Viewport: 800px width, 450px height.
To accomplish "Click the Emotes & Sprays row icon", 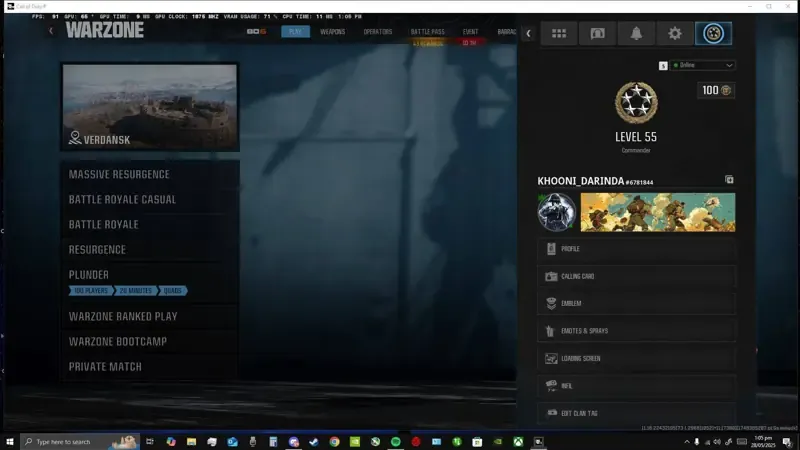I will pyautogui.click(x=550, y=331).
